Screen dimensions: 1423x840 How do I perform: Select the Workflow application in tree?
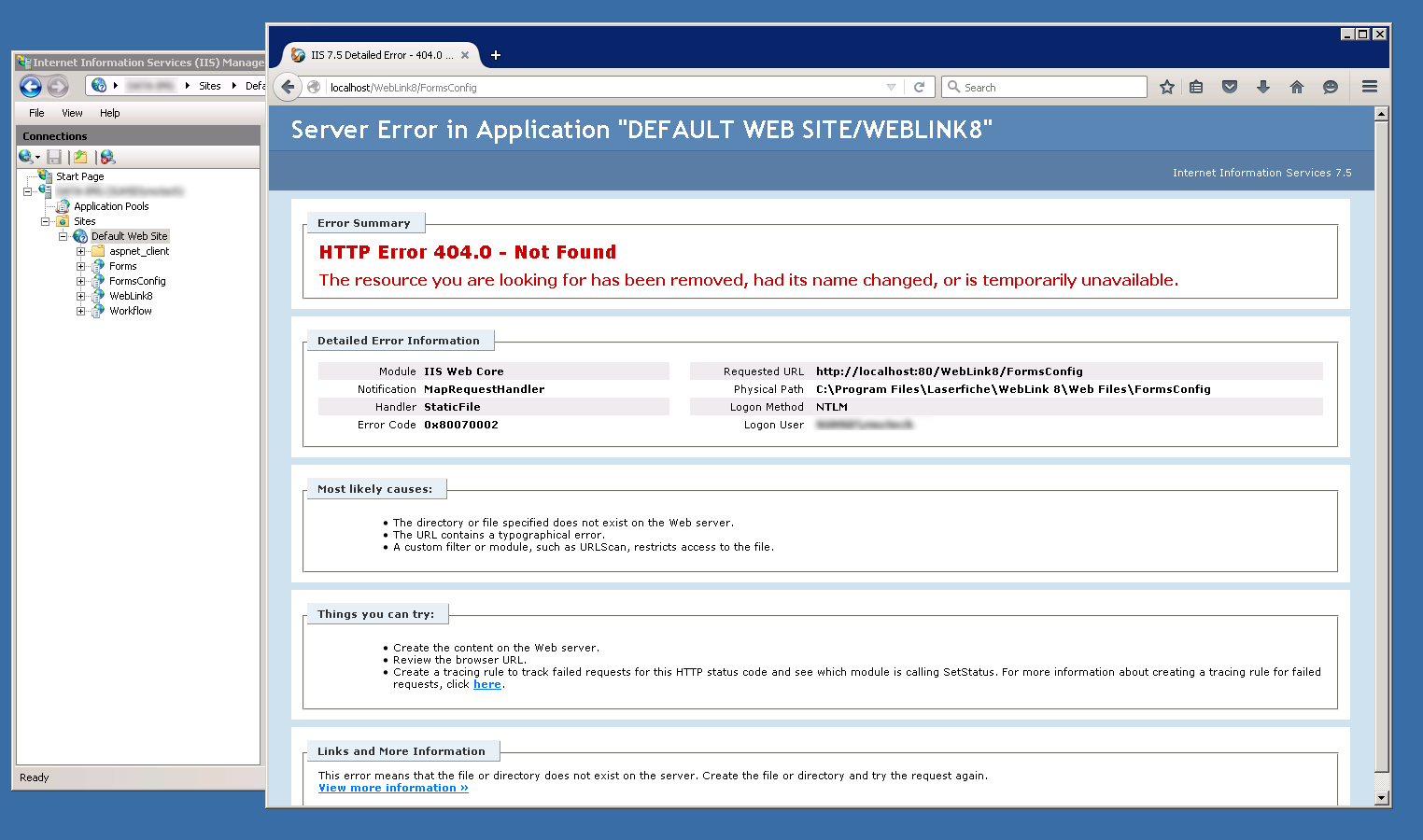[130, 311]
